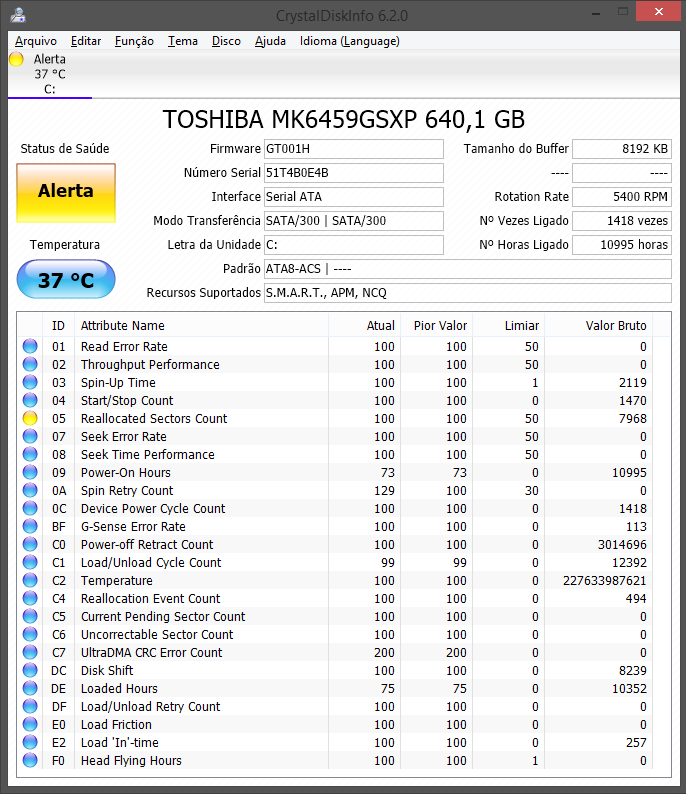686x794 pixels.
Task: Click the Valor Bruto column header
Action: pyautogui.click(x=598, y=326)
